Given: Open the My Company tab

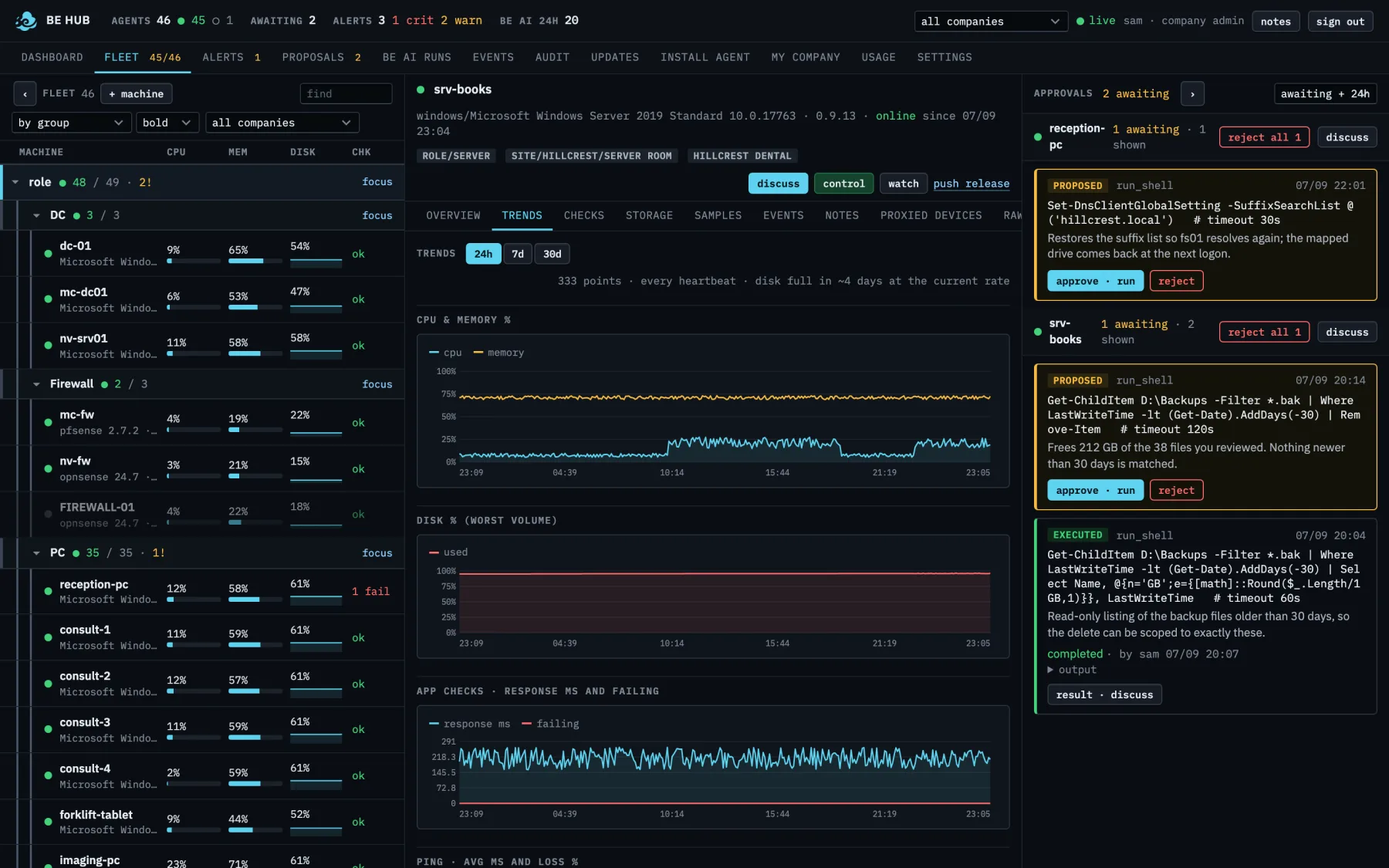Looking at the screenshot, I should click(805, 58).
